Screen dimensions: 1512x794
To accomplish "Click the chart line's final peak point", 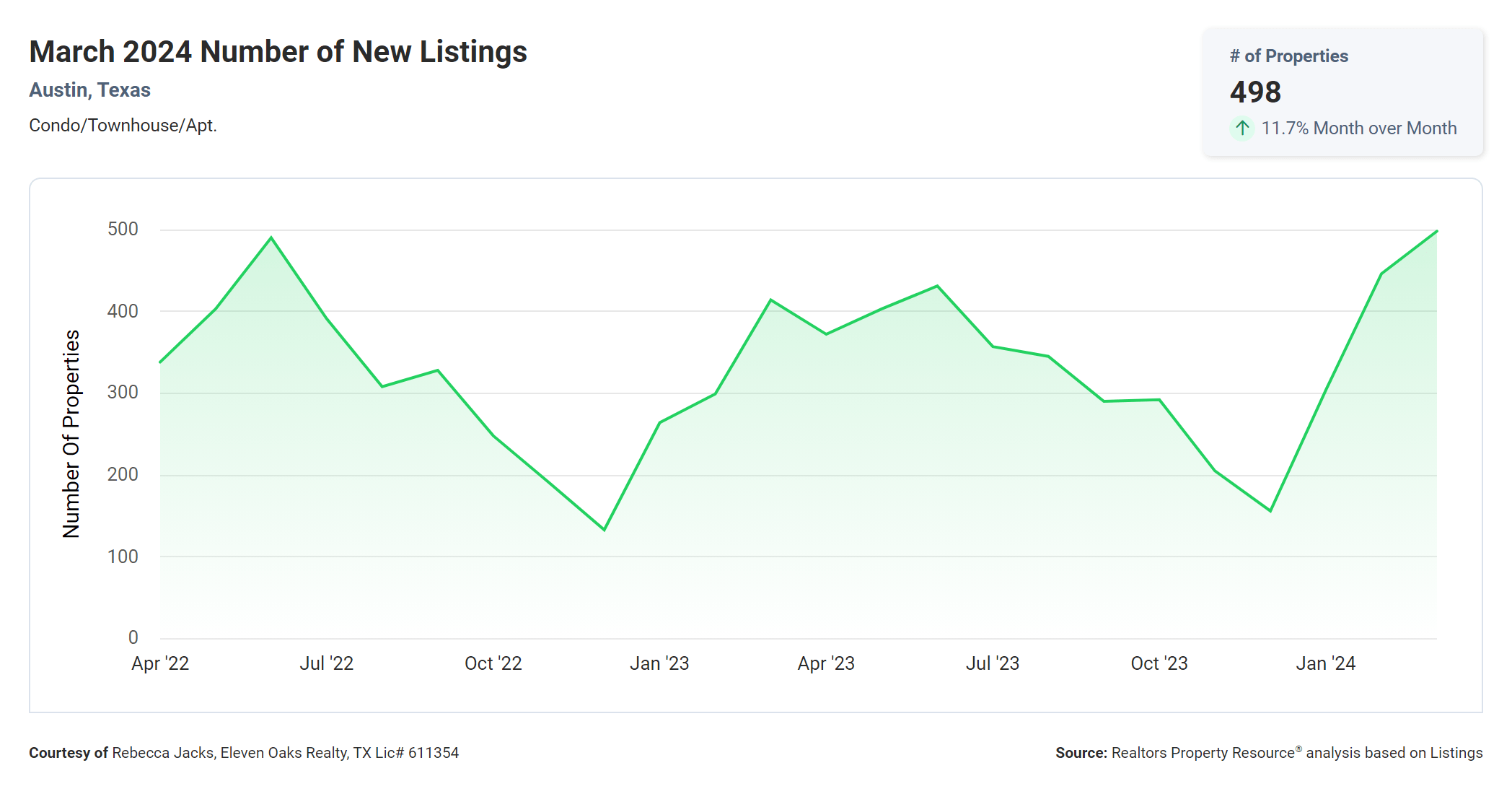I will point(1436,232).
